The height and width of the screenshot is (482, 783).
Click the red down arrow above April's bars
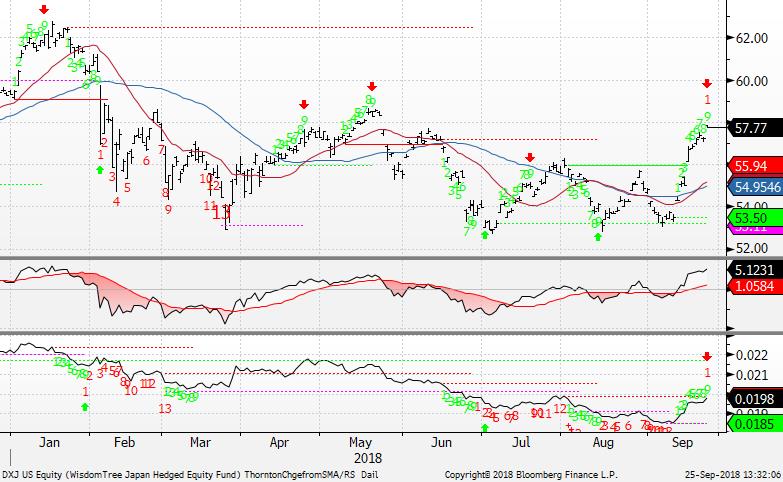[304, 104]
